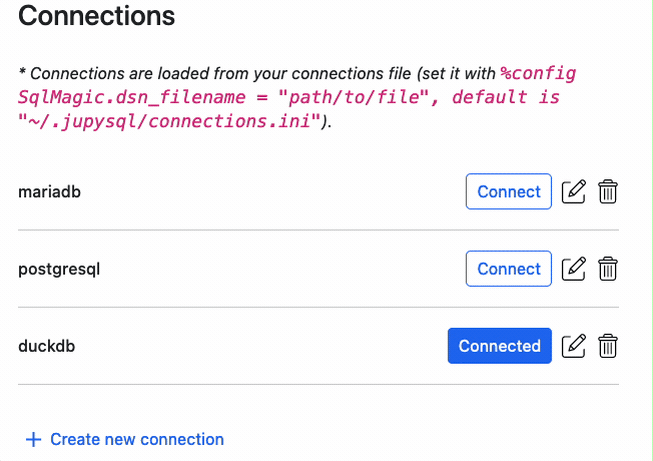Select the postgresql connection name
The image size is (653, 461).
(59, 269)
